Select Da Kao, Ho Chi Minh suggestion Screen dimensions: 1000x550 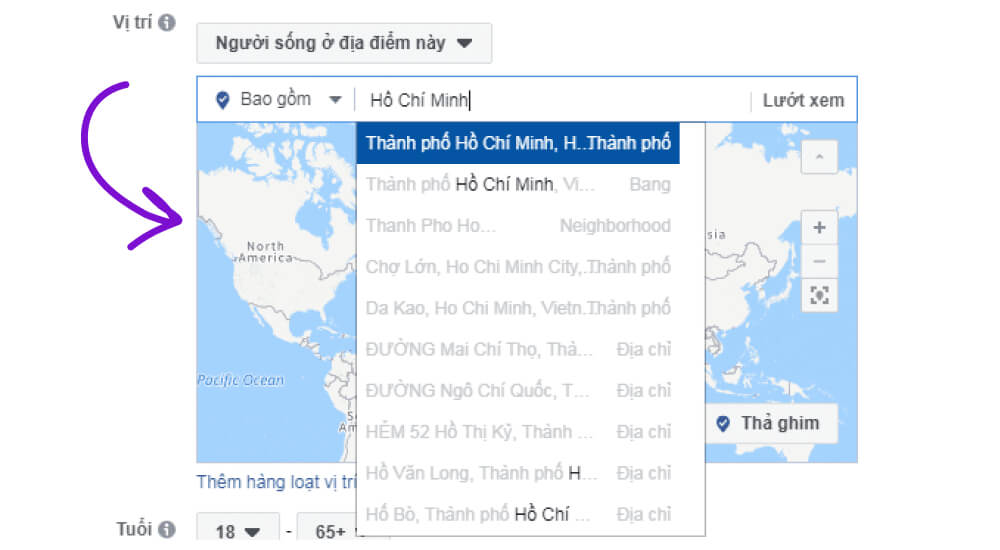coord(518,308)
